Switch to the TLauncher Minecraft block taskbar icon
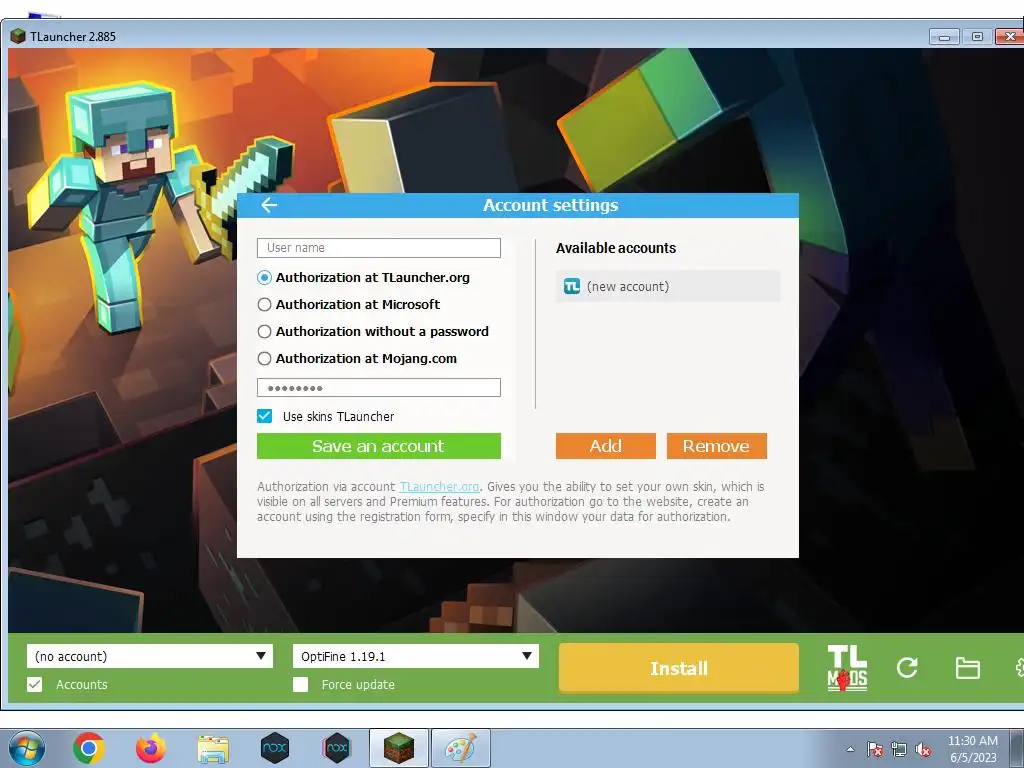The height and width of the screenshot is (768, 1024). click(398, 748)
